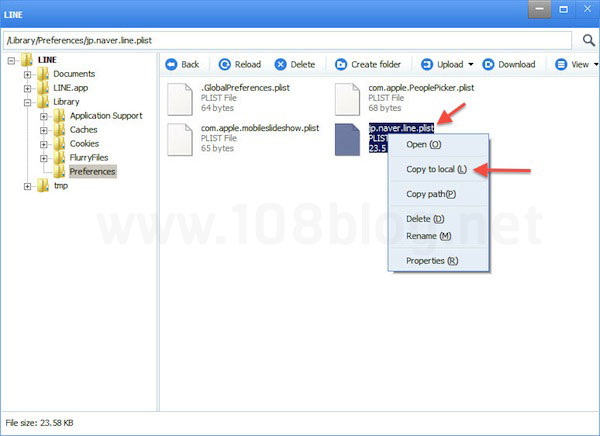
Task: Click the Delete X icon in toolbar
Action: coord(280,64)
